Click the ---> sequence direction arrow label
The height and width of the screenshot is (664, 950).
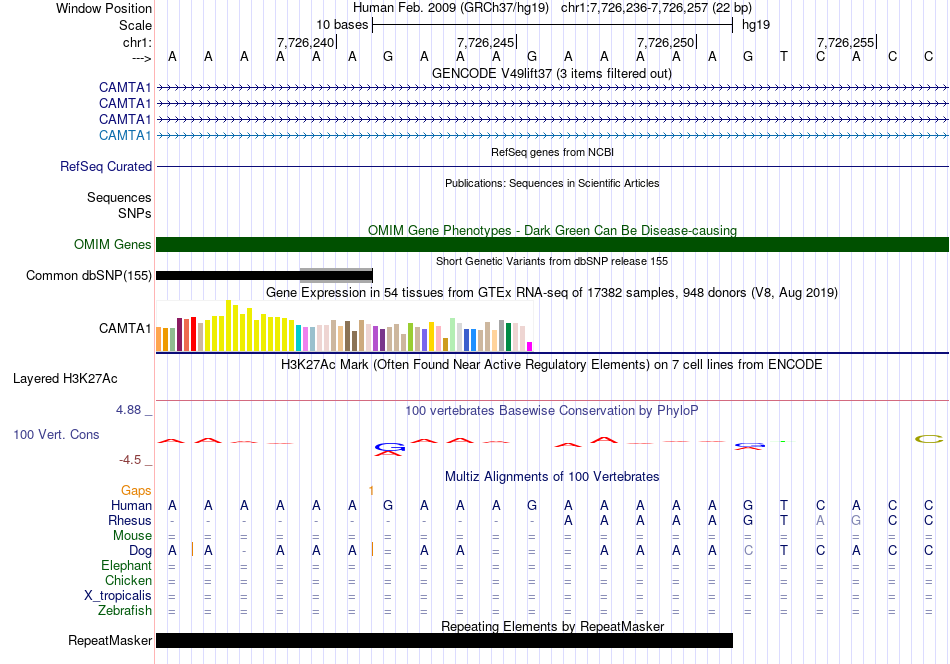[141, 58]
